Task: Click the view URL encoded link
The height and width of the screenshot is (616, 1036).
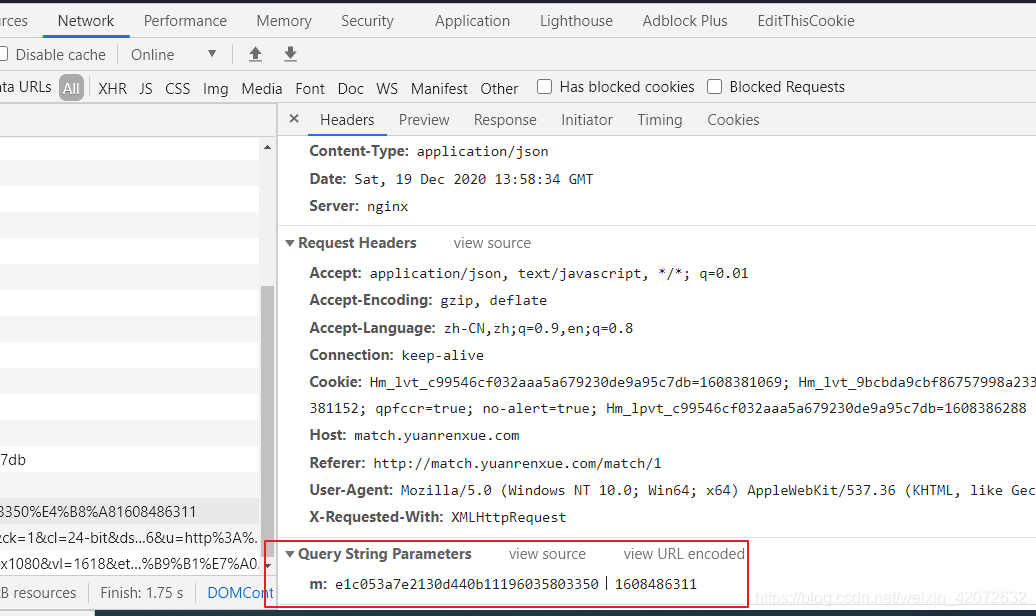Action: 684,554
